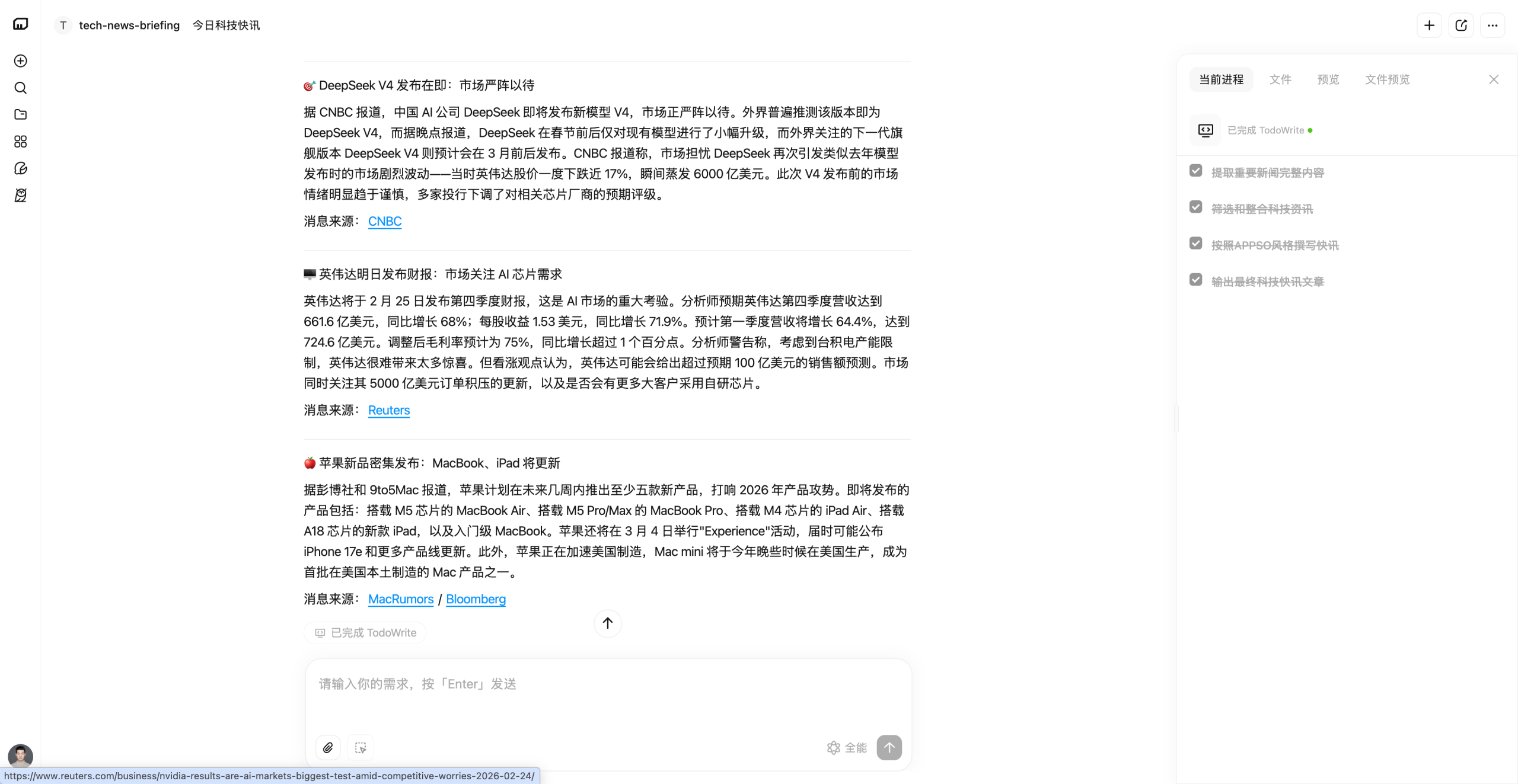This screenshot has height=784, width=1518.
Task: Switch to the 文件预览 tab
Action: [x=1387, y=79]
